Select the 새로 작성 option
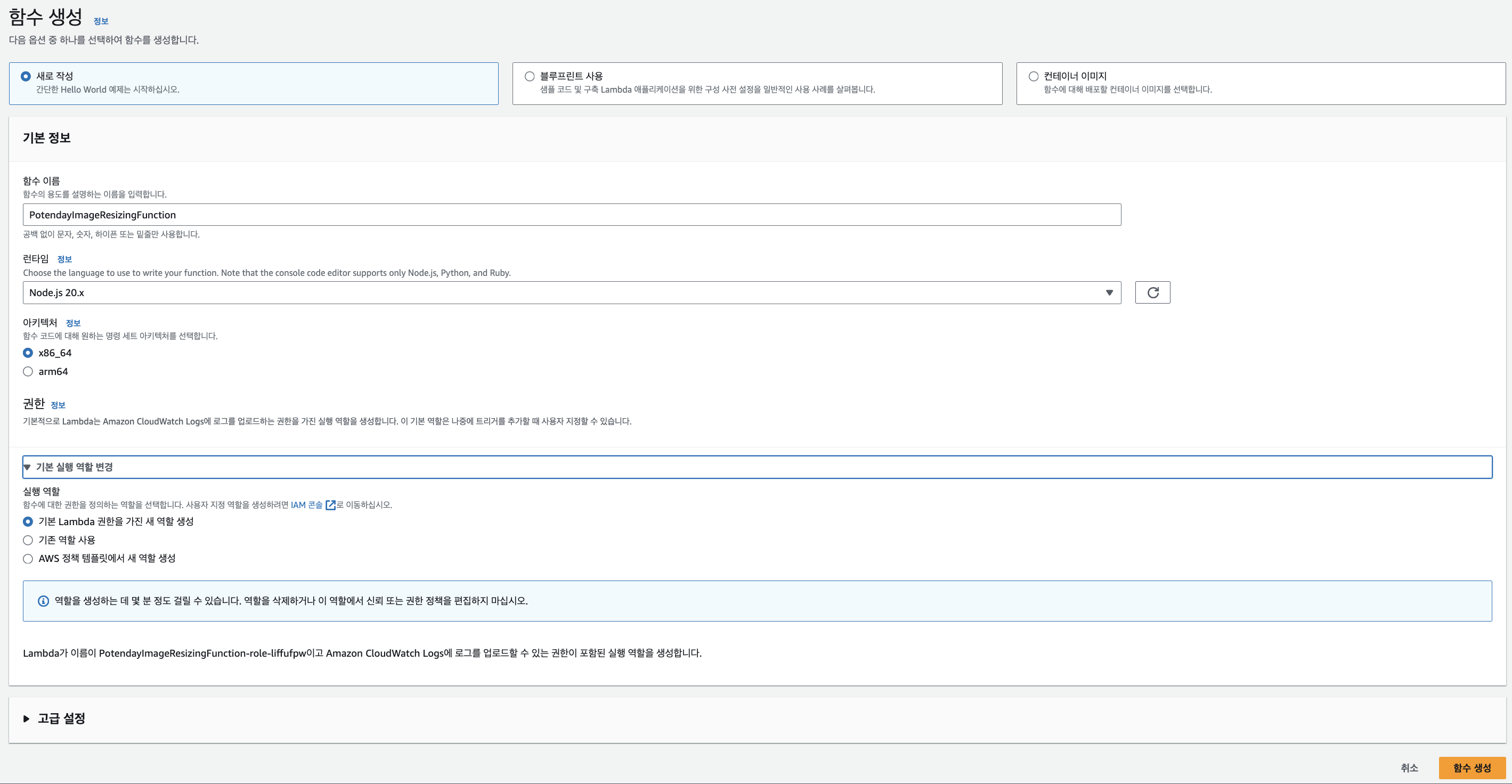Viewport: 1512px width, 784px height. click(254, 83)
